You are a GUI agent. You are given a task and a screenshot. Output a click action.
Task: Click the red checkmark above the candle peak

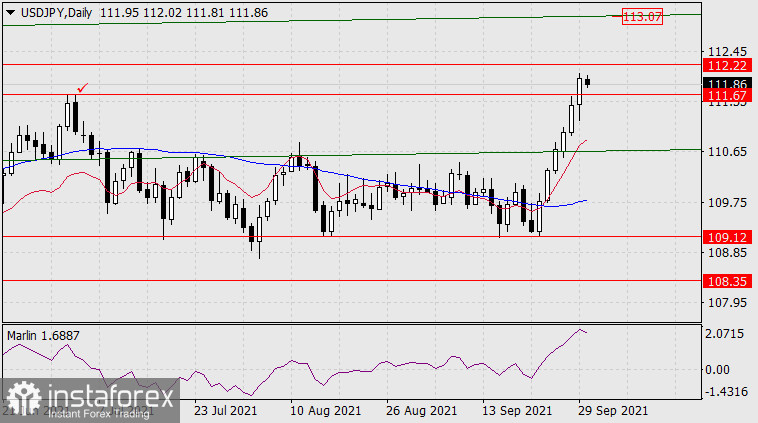[x=81, y=88]
